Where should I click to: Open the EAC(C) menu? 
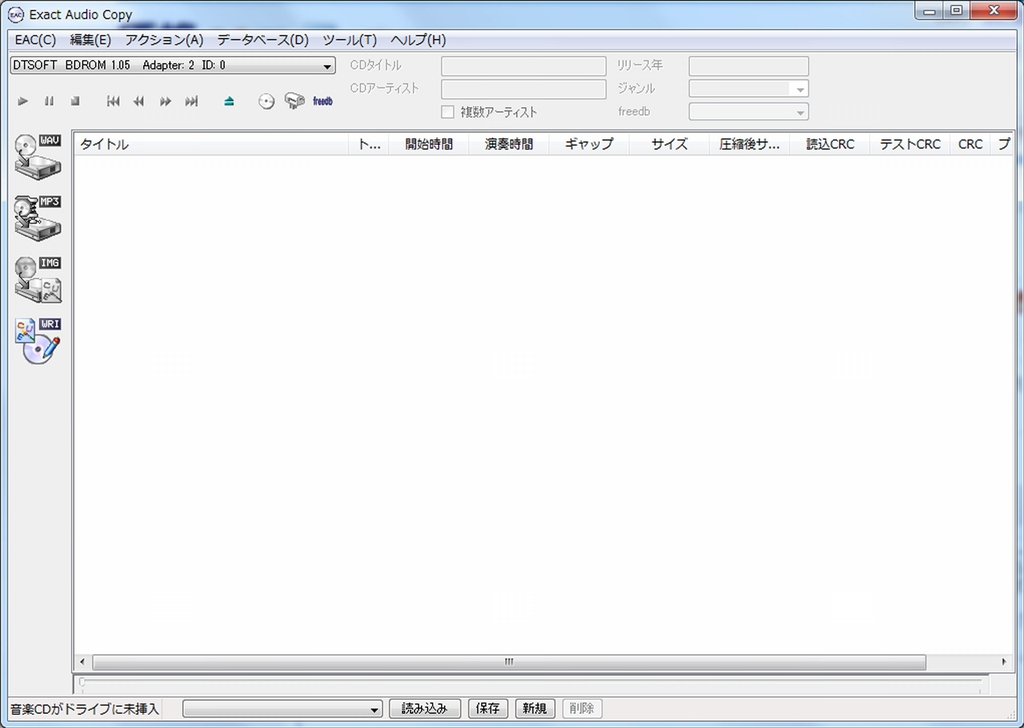(35, 40)
